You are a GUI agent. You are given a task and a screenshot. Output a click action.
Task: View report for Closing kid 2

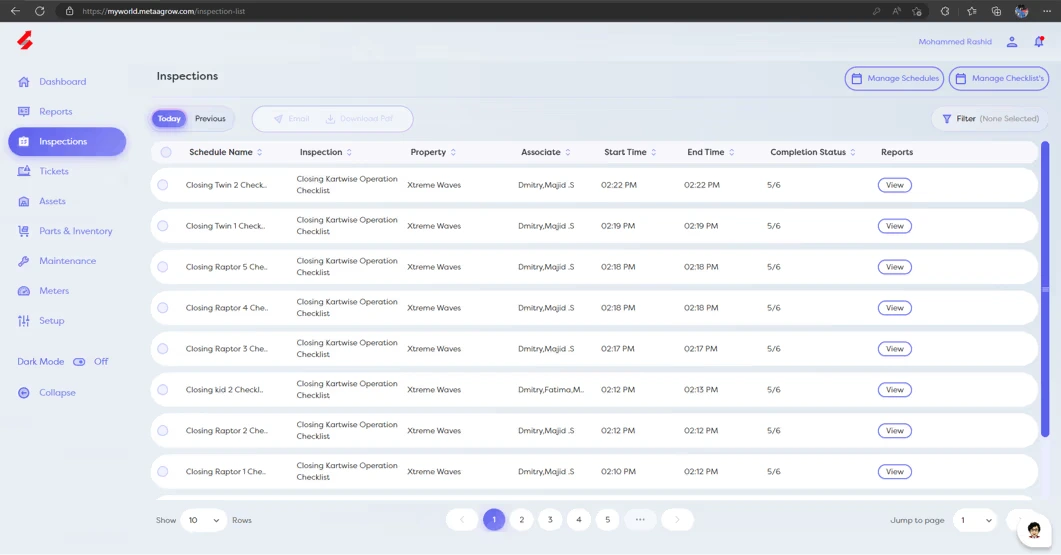[x=895, y=390]
